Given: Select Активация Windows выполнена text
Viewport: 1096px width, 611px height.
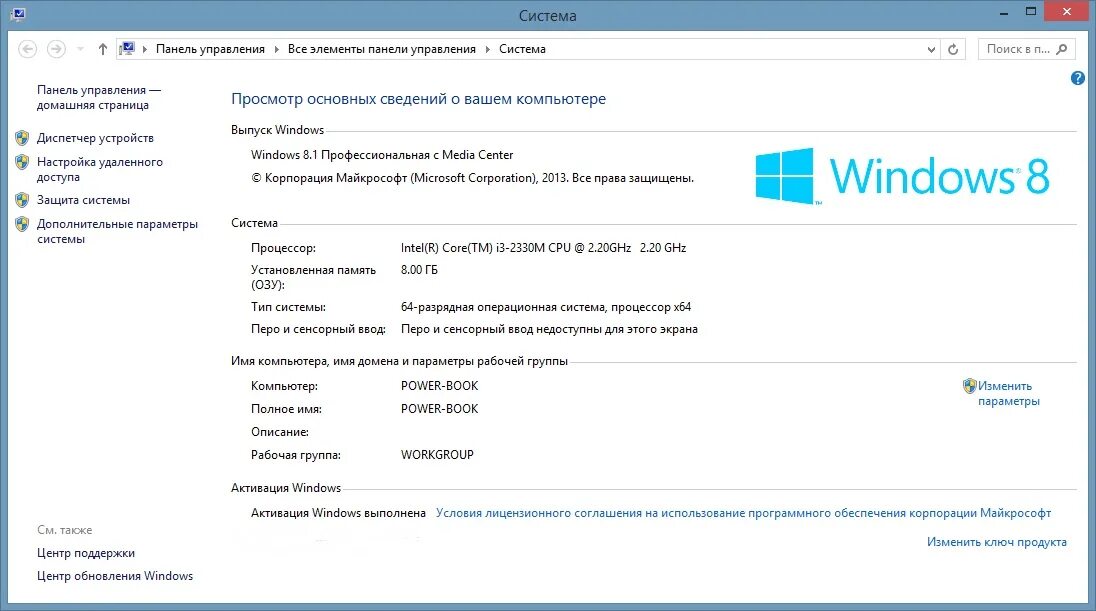Looking at the screenshot, I should (338, 513).
